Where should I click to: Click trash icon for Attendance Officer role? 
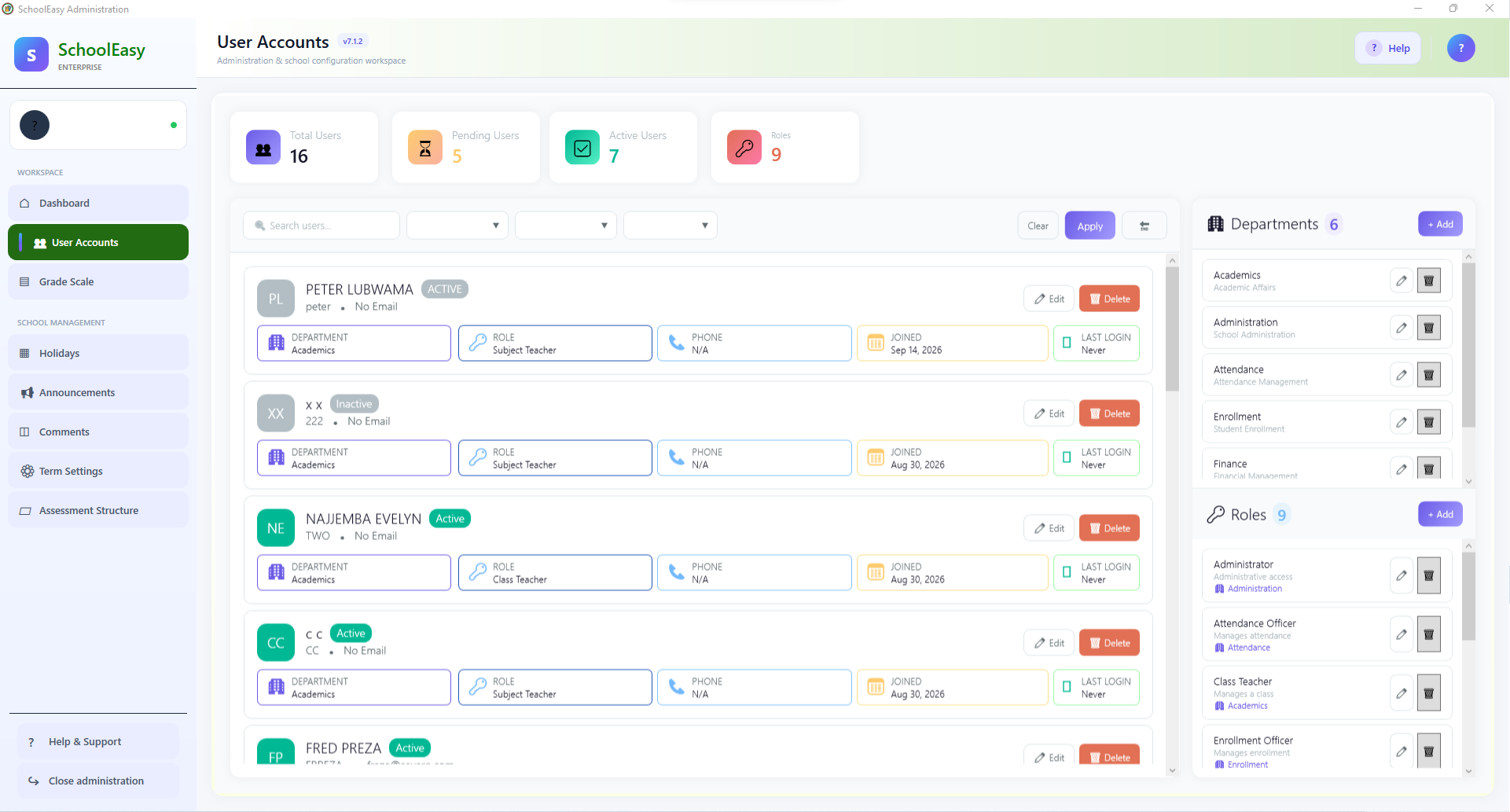pyautogui.click(x=1428, y=634)
